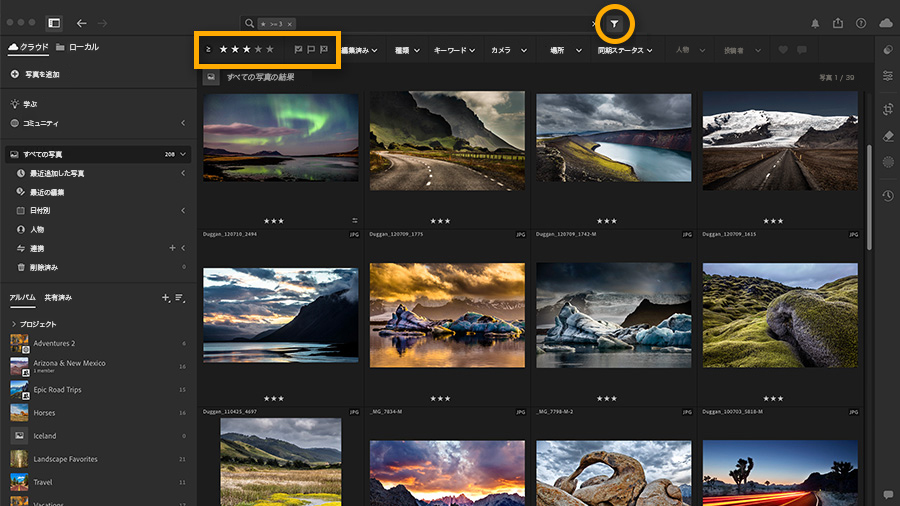Select the Crop and rotate tool
This screenshot has width=900, height=506.
pyautogui.click(x=888, y=109)
